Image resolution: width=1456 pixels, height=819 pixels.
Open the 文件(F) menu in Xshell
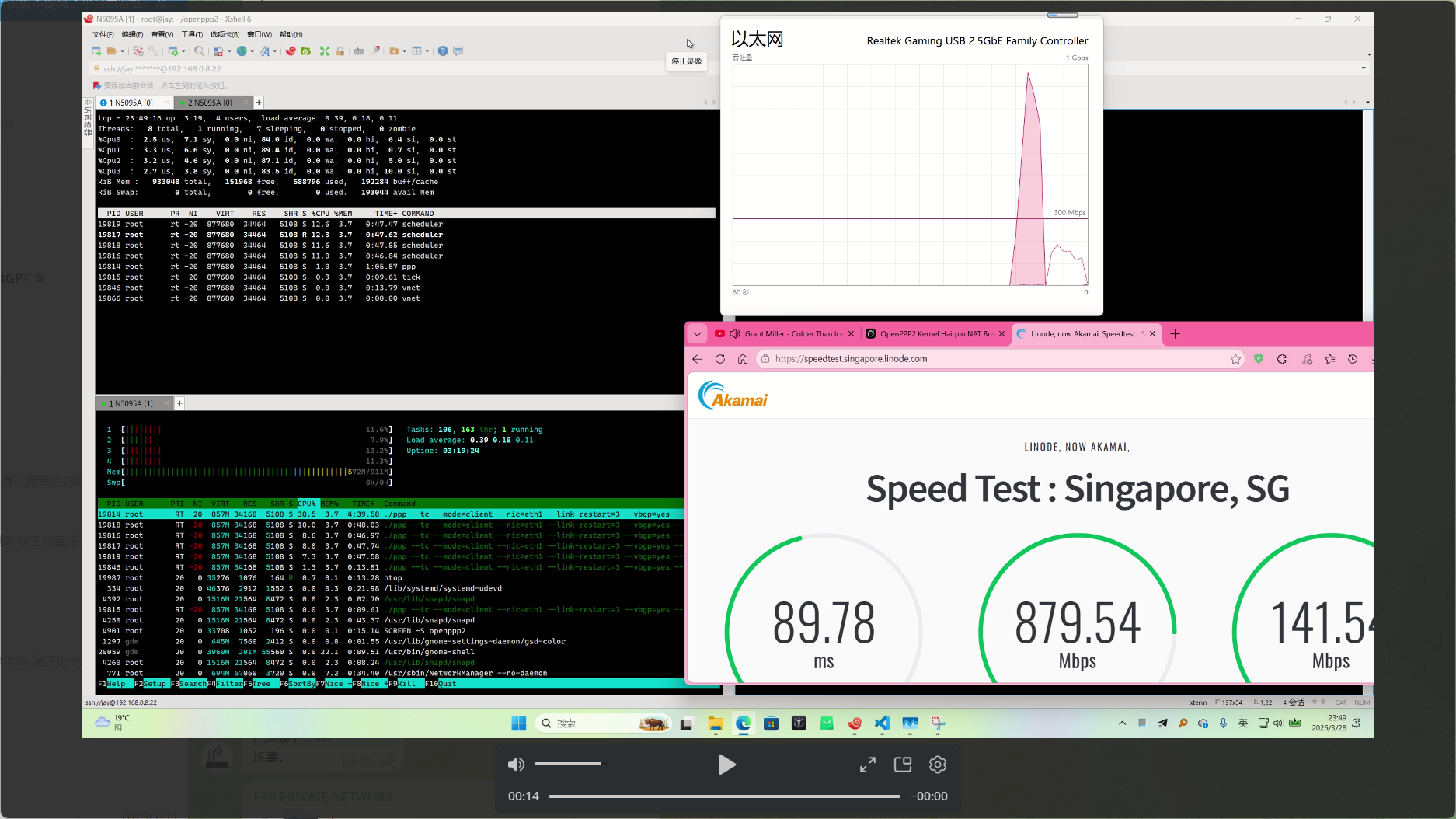click(x=103, y=34)
